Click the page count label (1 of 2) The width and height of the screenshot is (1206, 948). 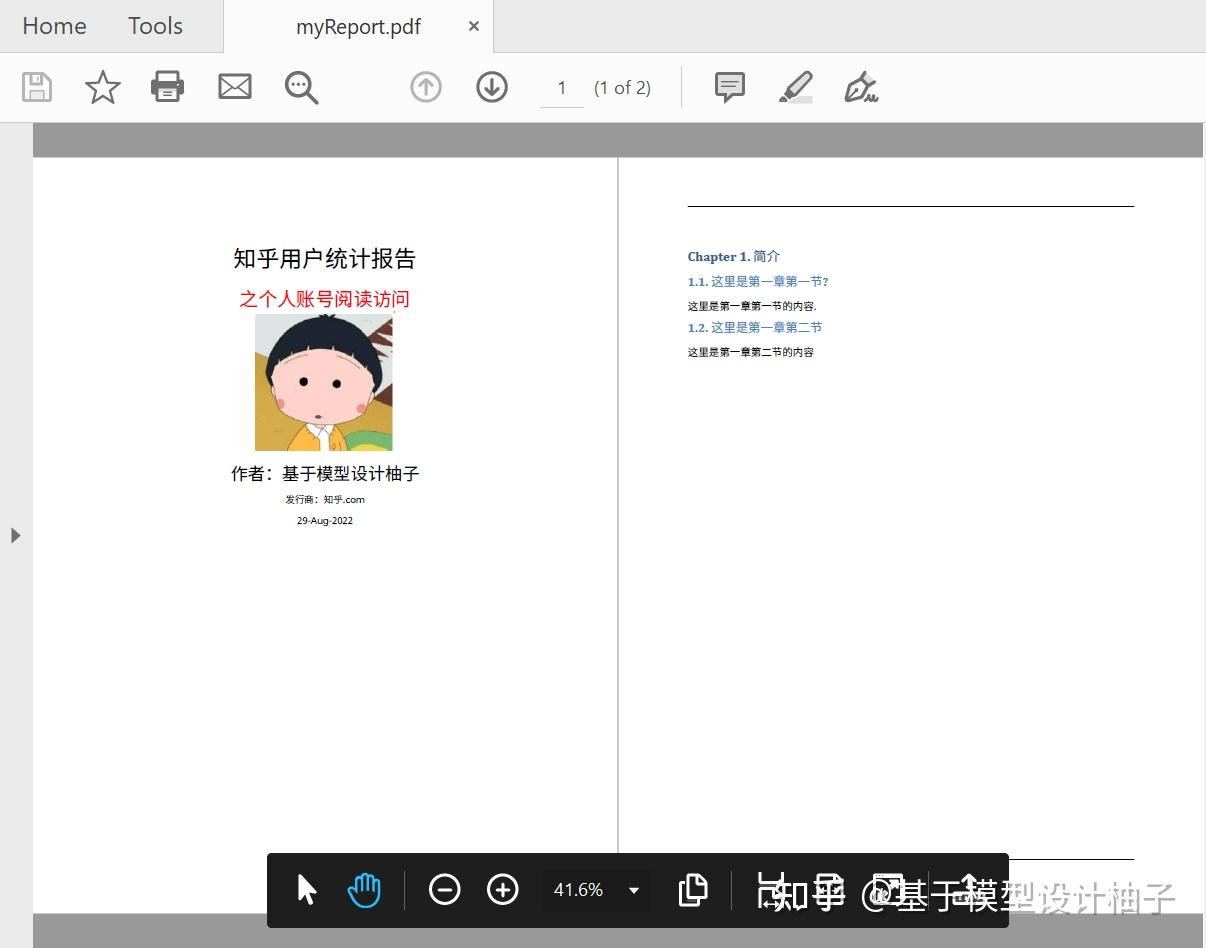tap(622, 88)
